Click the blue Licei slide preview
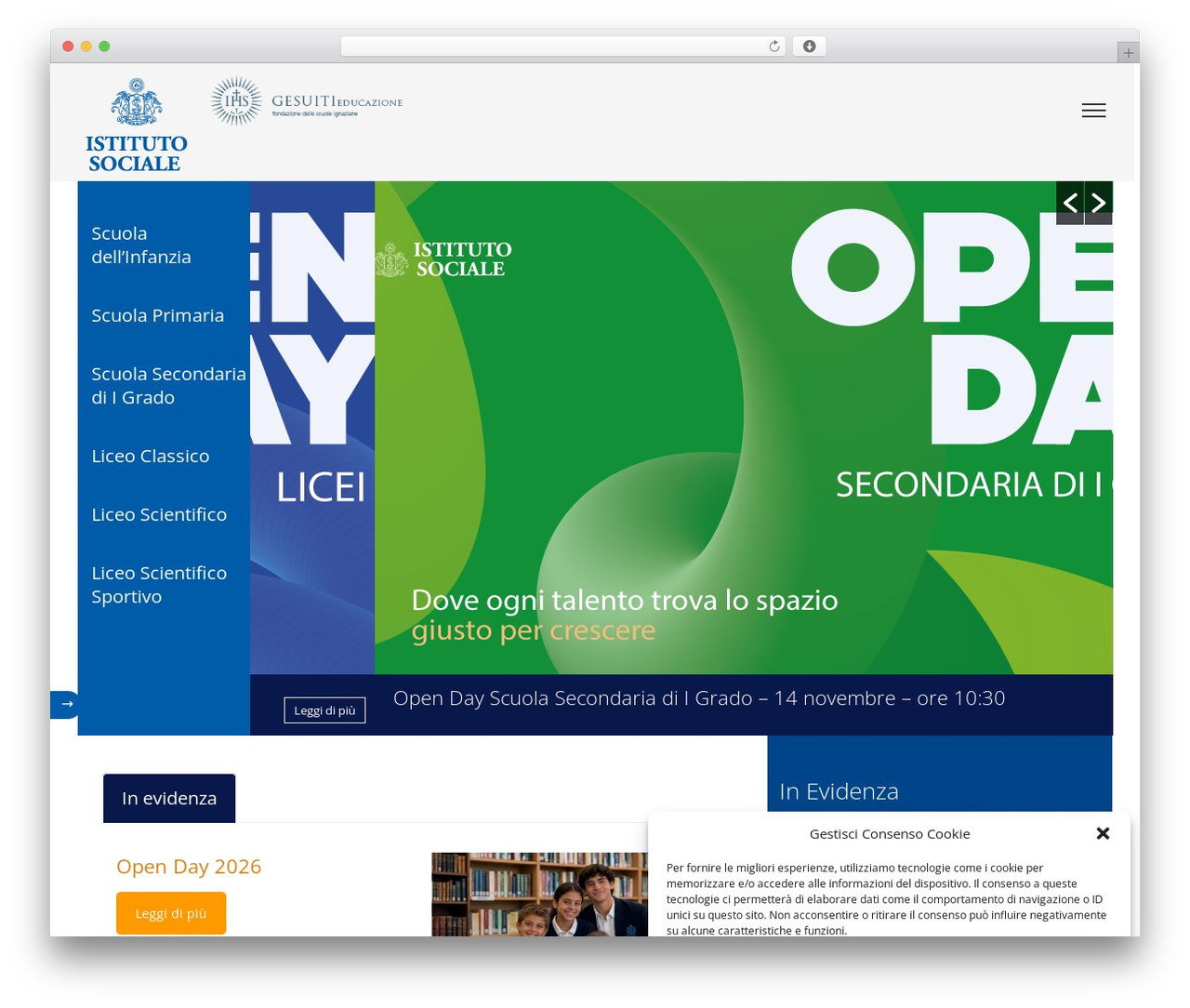1190x1008 pixels. coord(312,428)
